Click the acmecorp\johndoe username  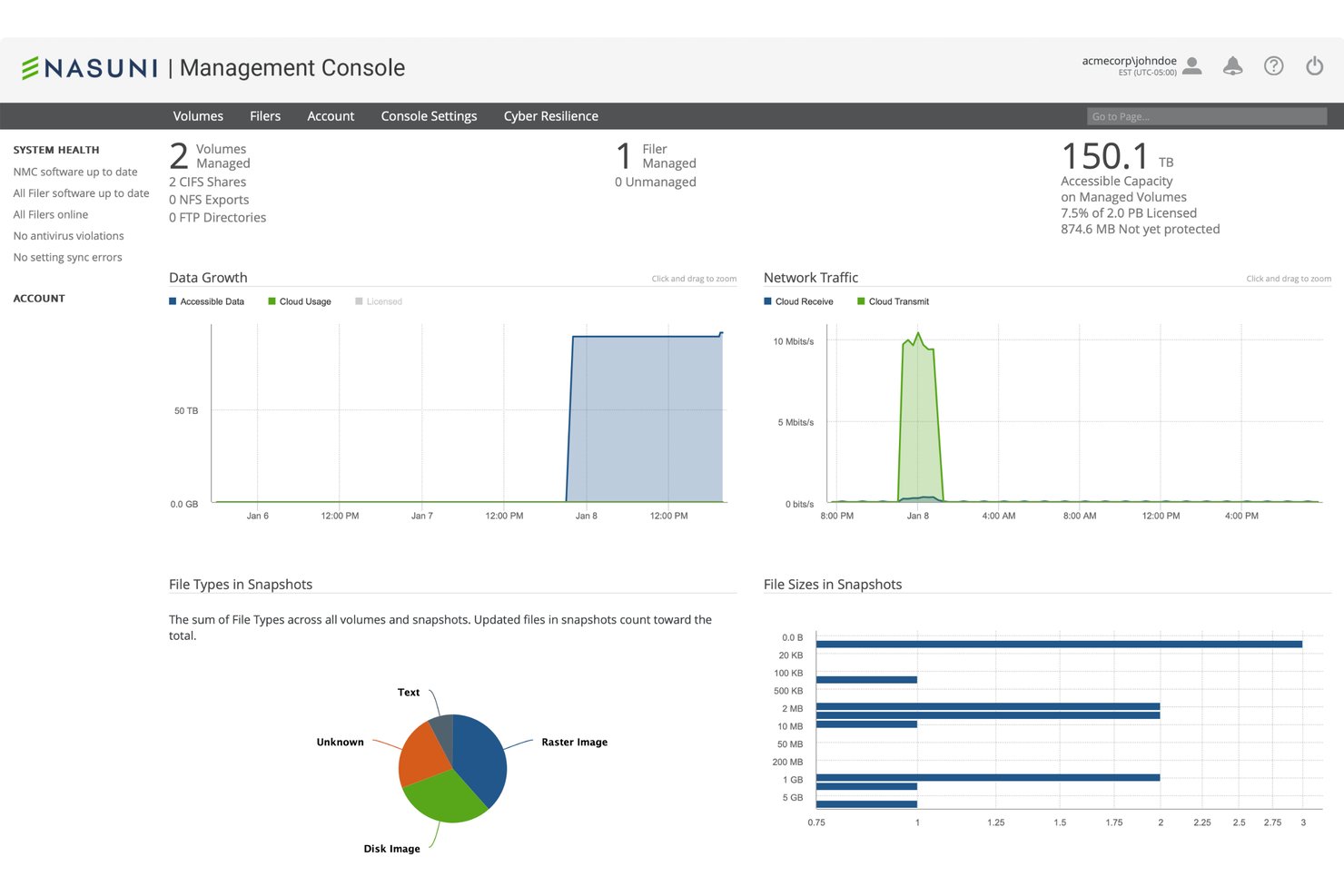click(1129, 61)
